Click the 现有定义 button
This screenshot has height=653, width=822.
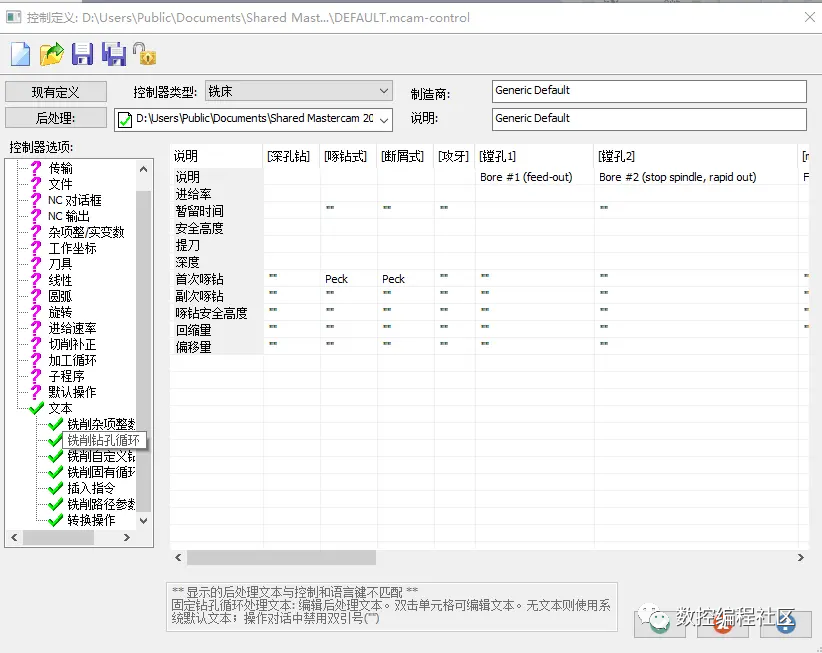tap(56, 92)
